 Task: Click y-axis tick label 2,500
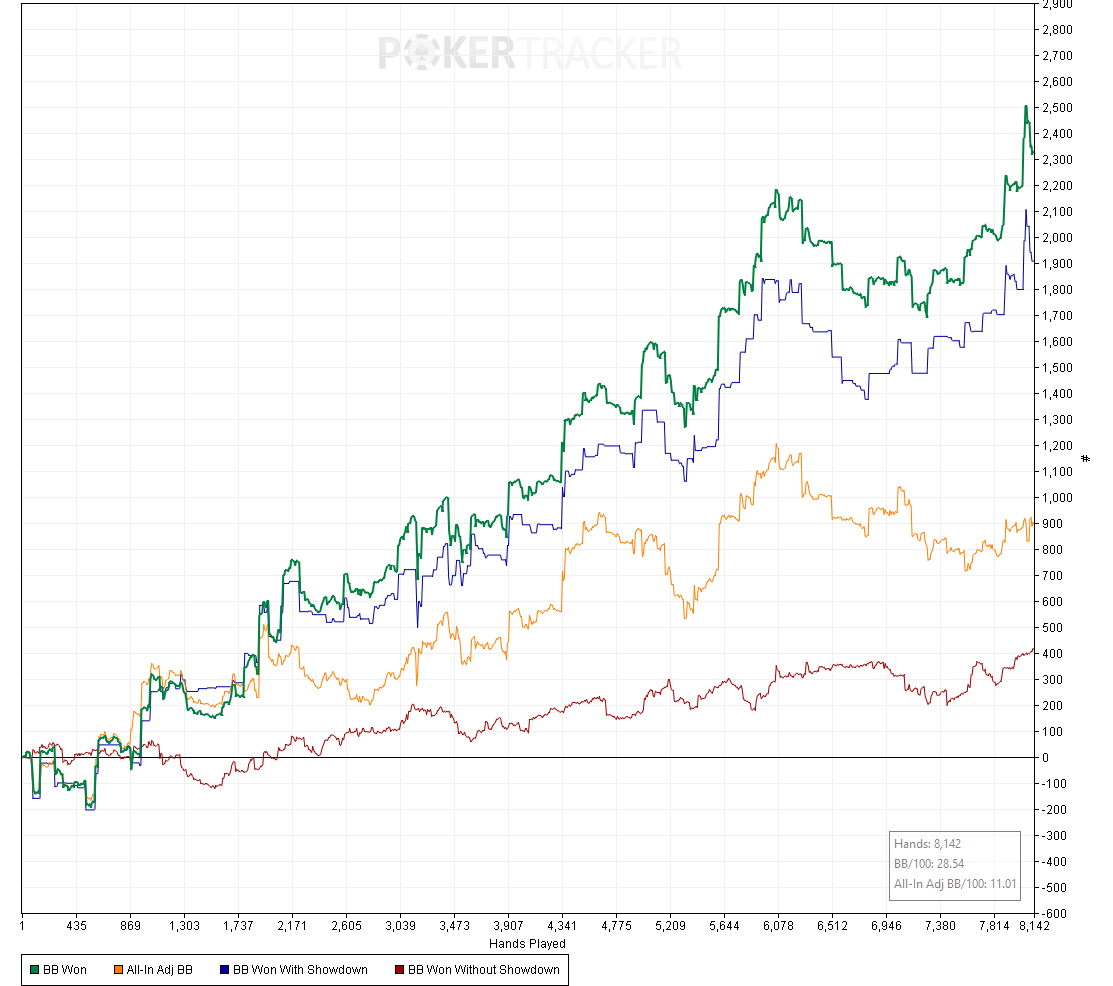[x=1058, y=108]
